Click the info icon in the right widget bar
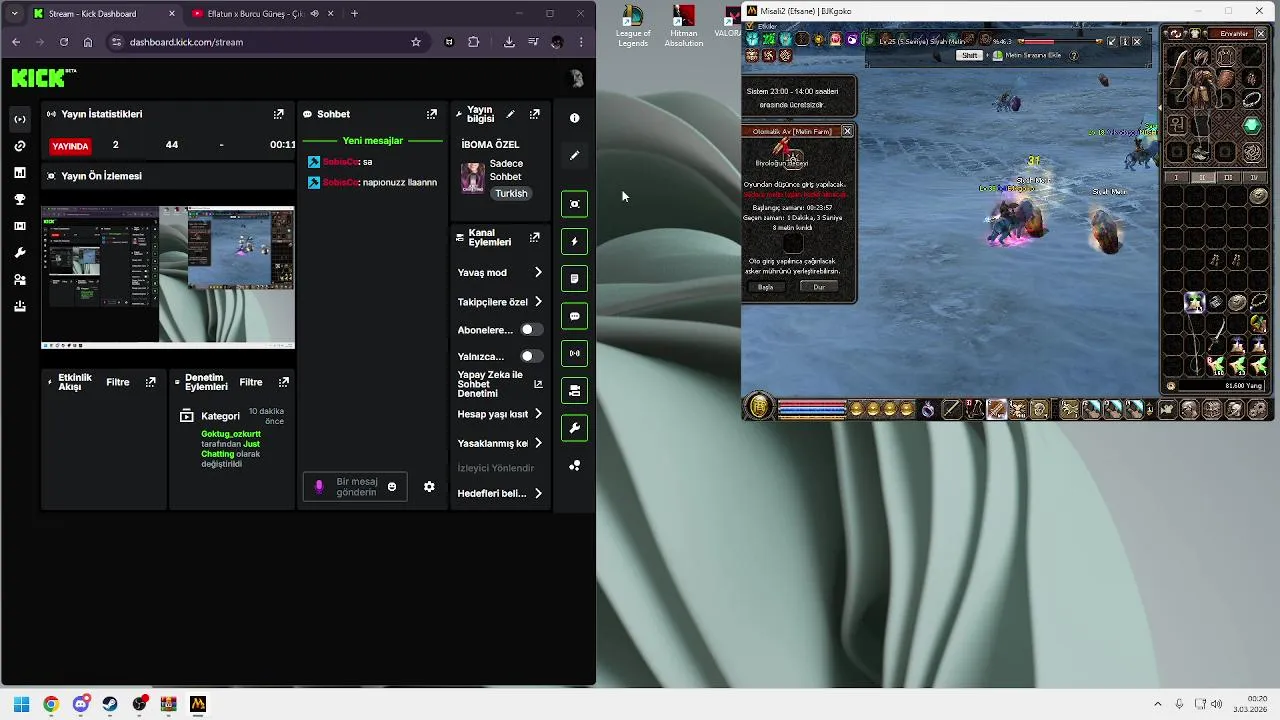Viewport: 1280px width, 720px height. click(x=574, y=118)
